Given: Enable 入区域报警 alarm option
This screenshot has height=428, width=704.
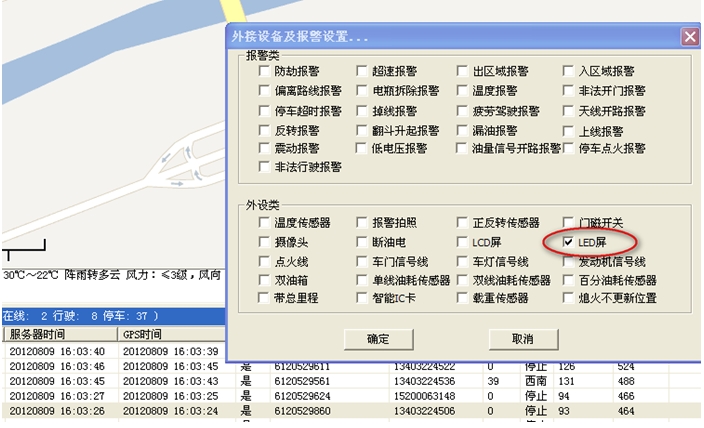Looking at the screenshot, I should 568,72.
